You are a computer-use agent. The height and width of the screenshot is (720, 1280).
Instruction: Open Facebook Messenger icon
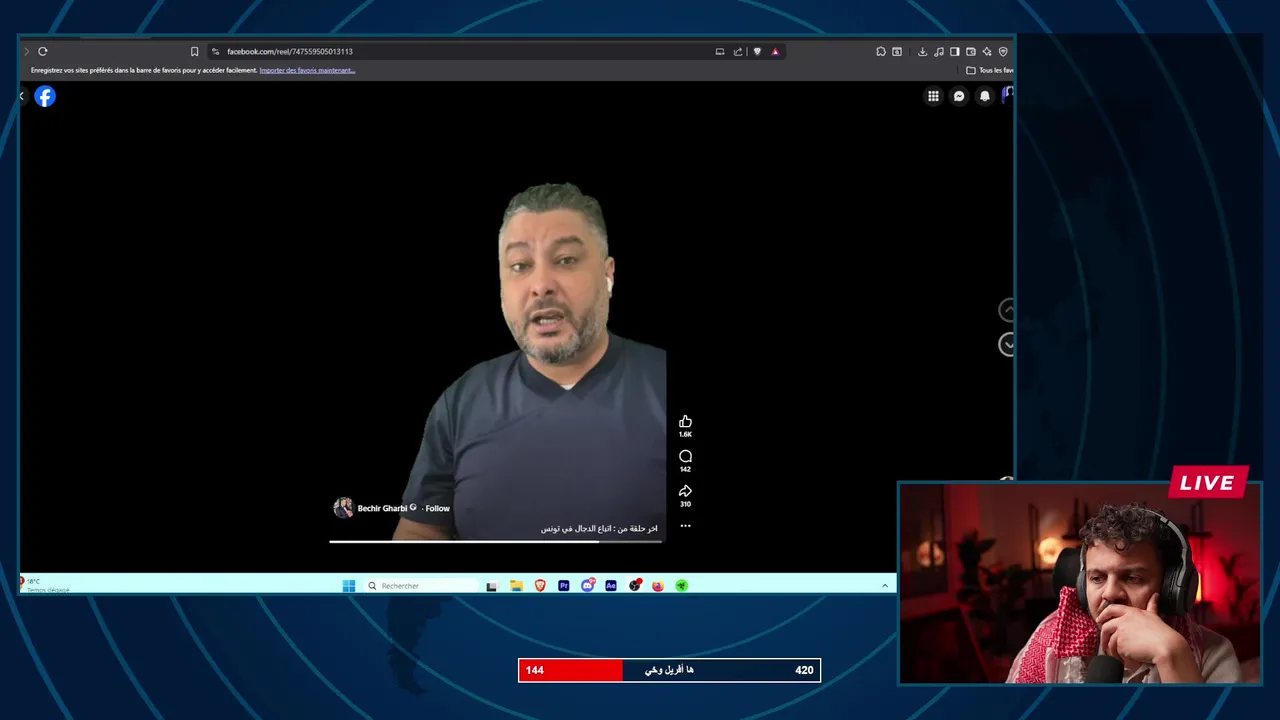[x=959, y=96]
